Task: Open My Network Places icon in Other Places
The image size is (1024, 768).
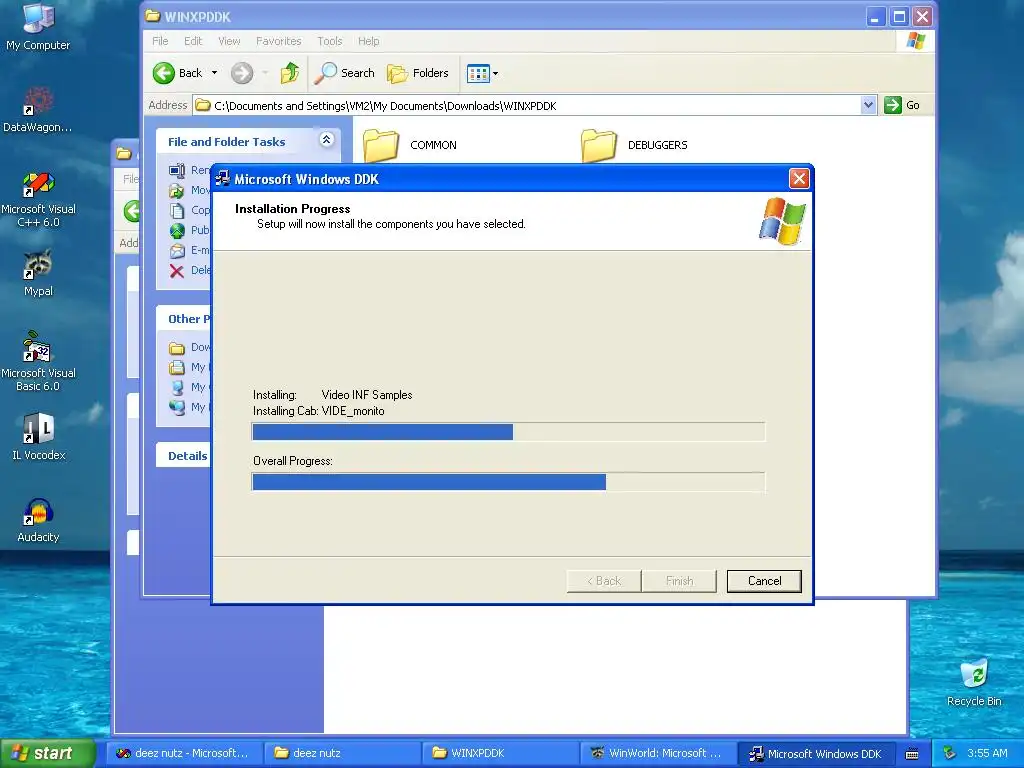Action: click(x=177, y=407)
